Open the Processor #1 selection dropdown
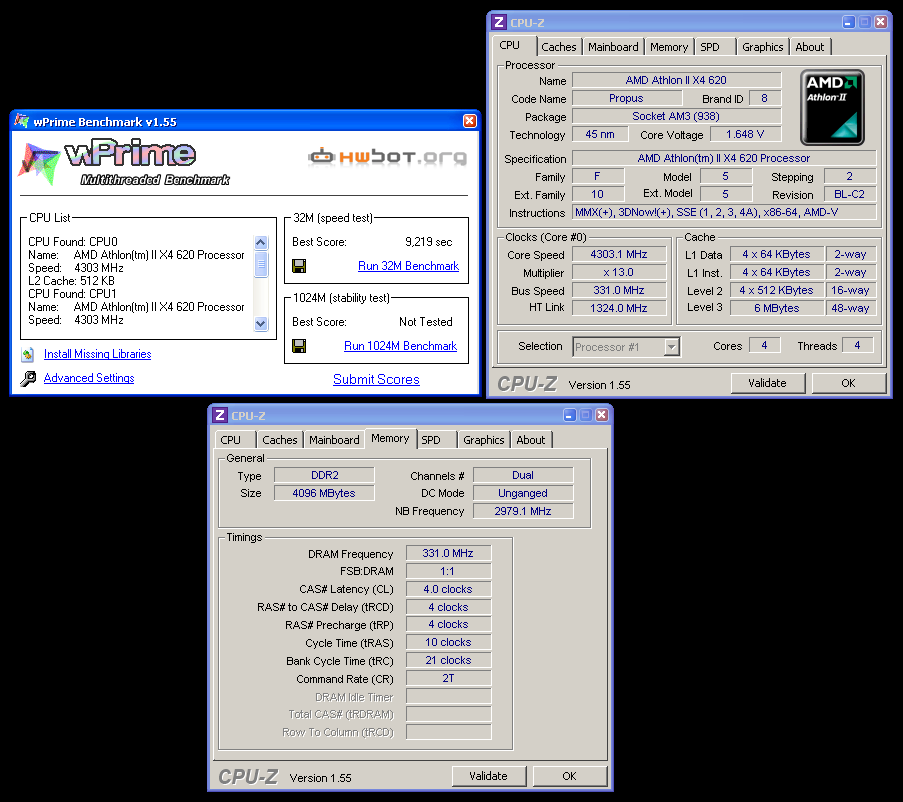The height and width of the screenshot is (802, 903). click(x=671, y=347)
